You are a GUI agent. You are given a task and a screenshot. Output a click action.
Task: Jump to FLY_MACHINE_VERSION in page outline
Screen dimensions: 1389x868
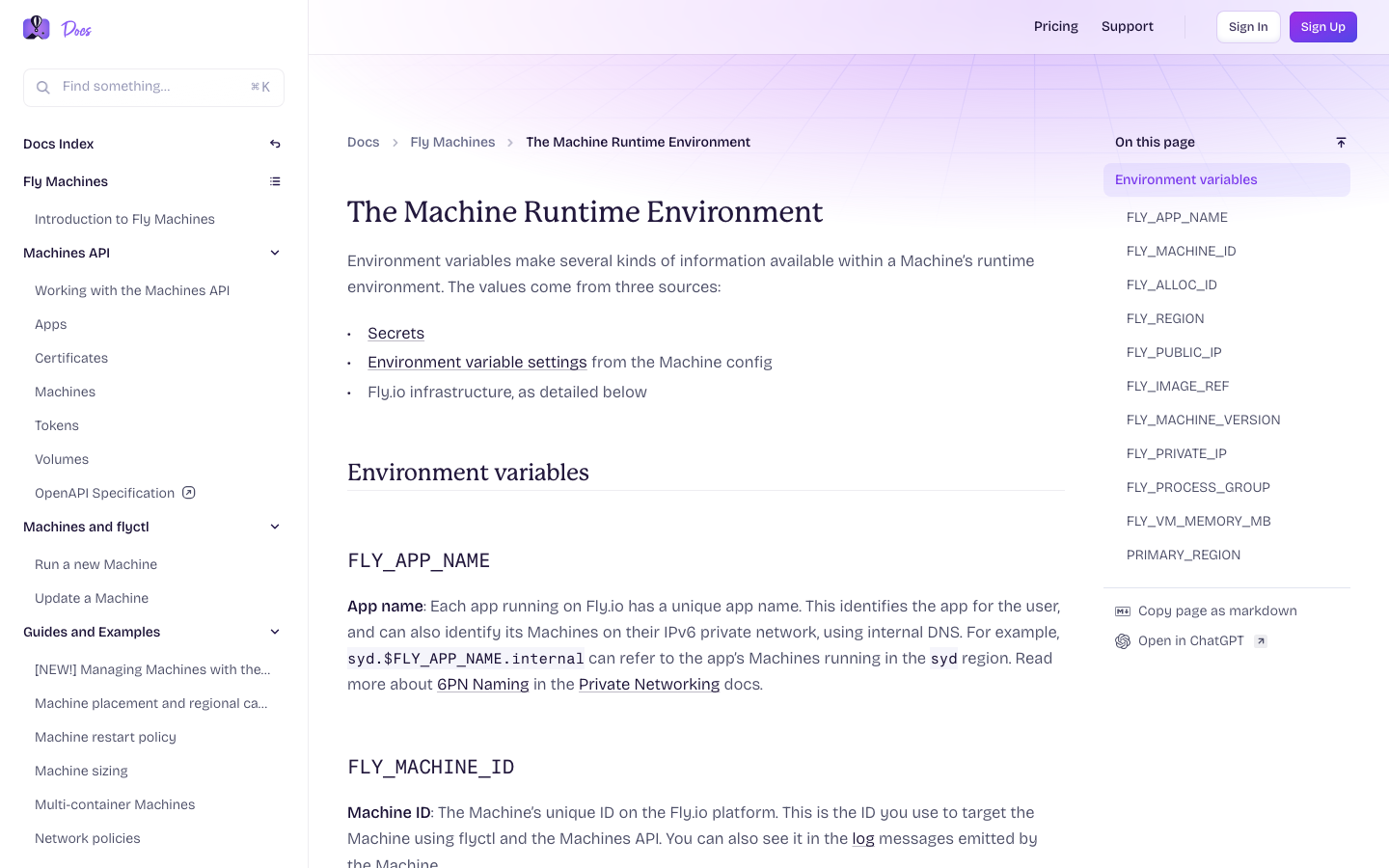pyautogui.click(x=1204, y=420)
